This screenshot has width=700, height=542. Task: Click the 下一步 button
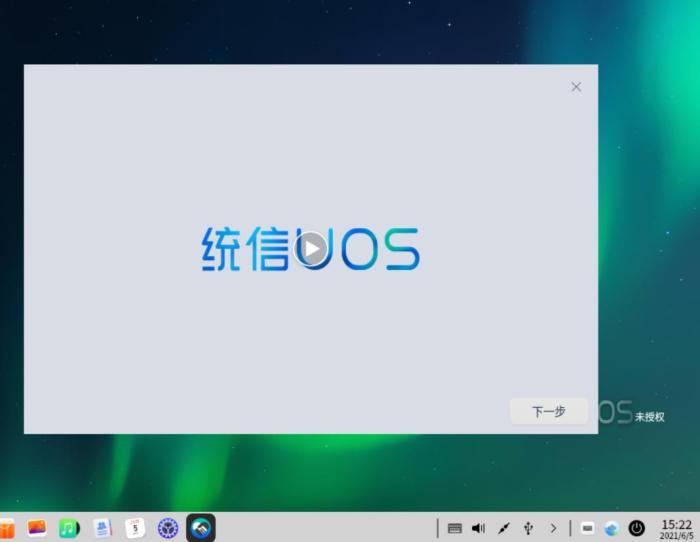click(549, 411)
